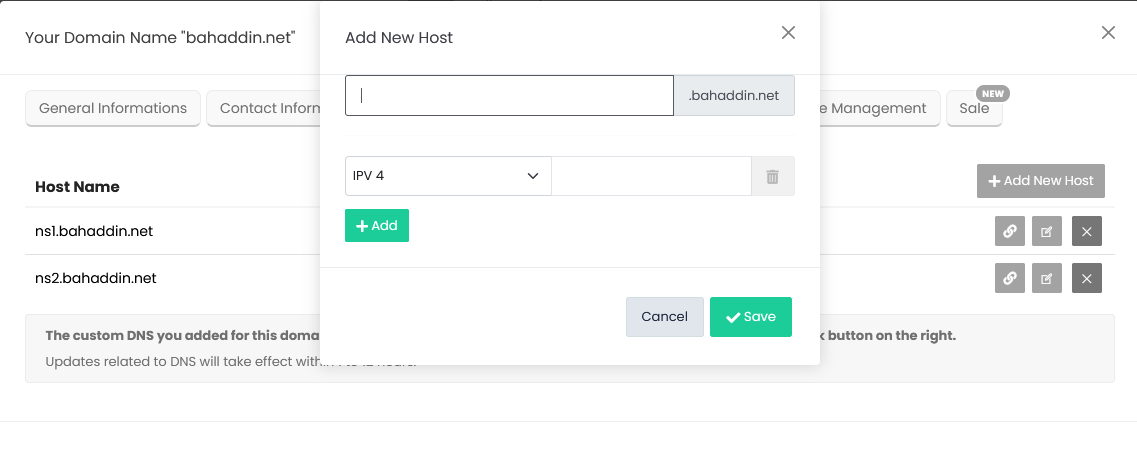Click Add New Host button in background

pos(1041,181)
